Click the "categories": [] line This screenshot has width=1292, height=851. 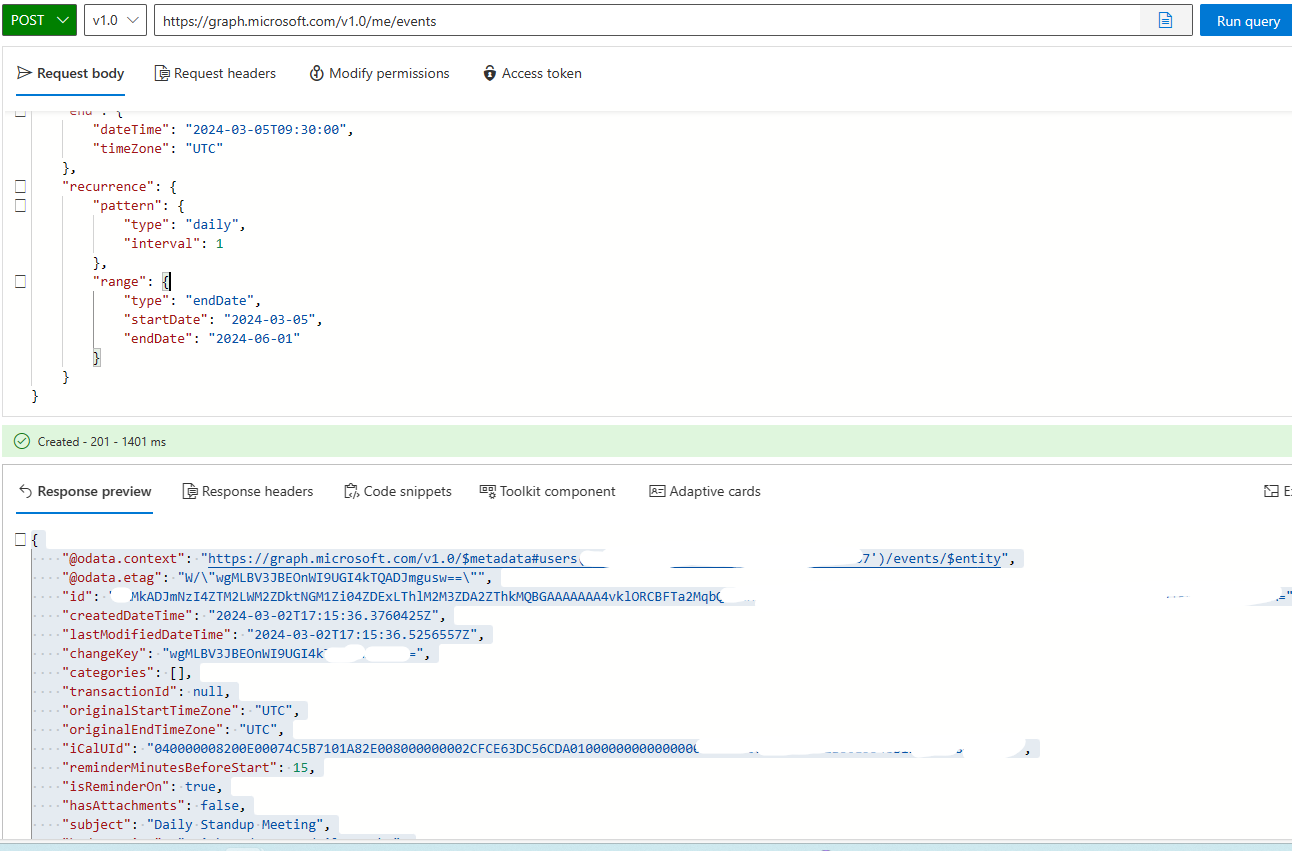pyautogui.click(x=128, y=673)
